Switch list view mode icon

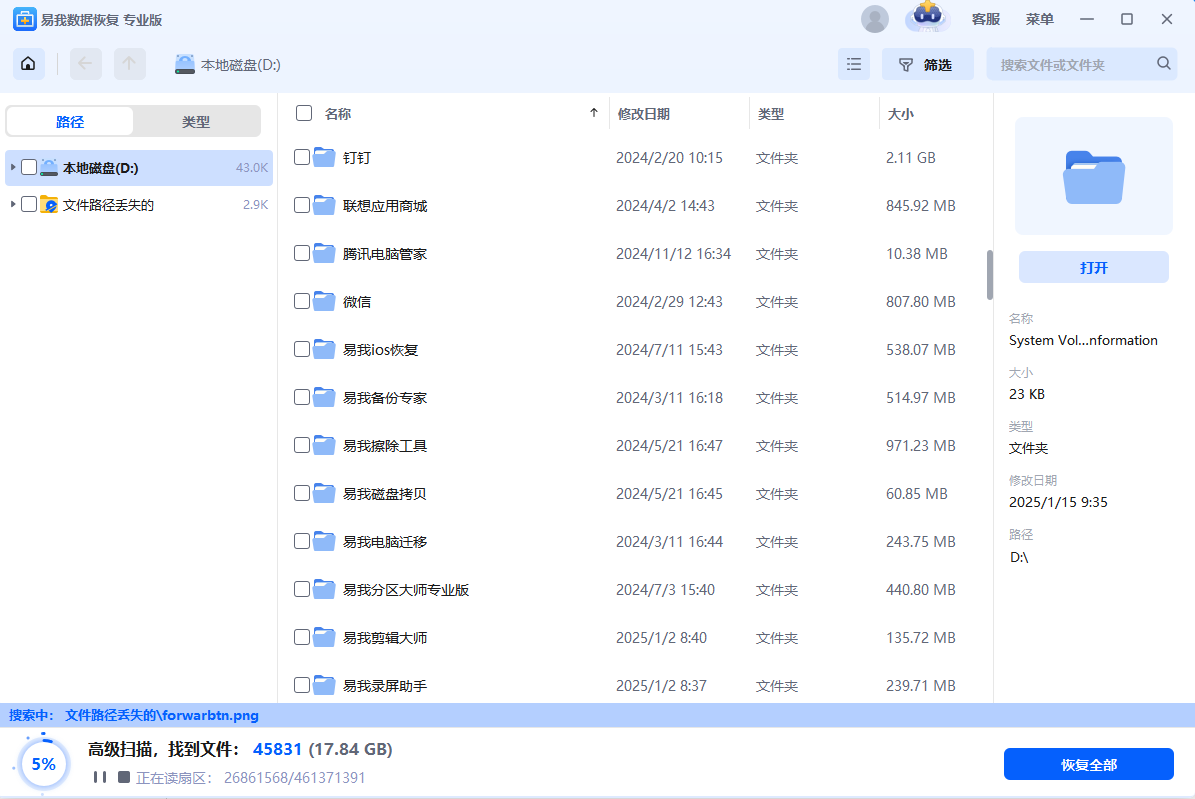pyautogui.click(x=854, y=64)
